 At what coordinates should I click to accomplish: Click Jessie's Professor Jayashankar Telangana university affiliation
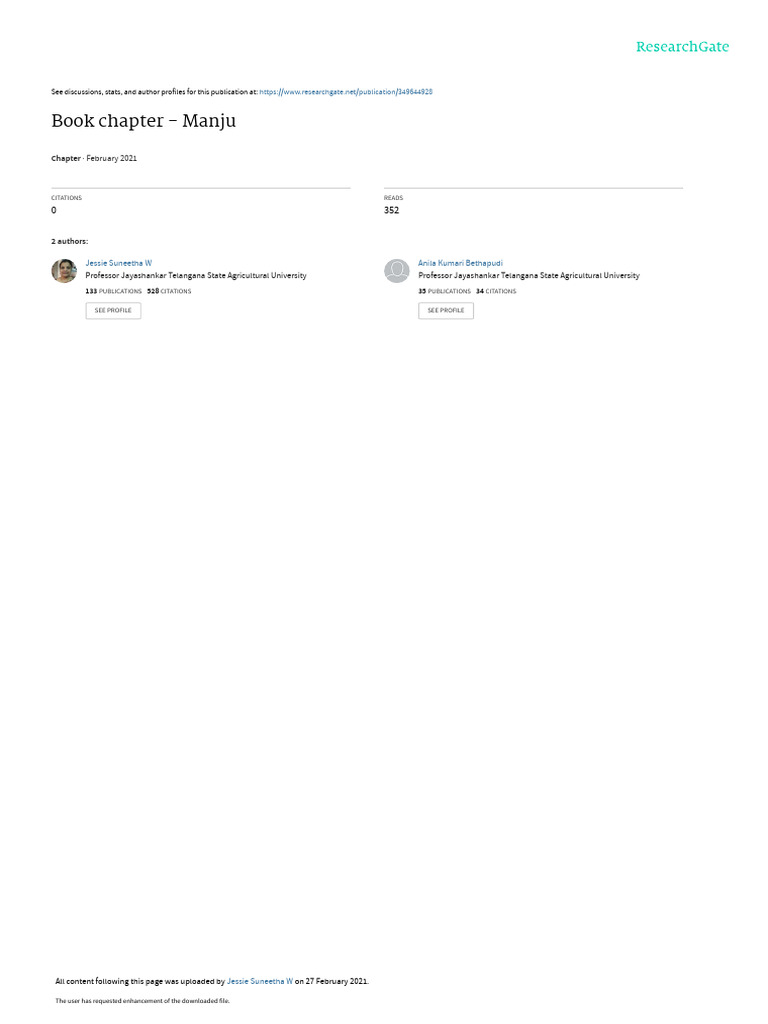[196, 276]
